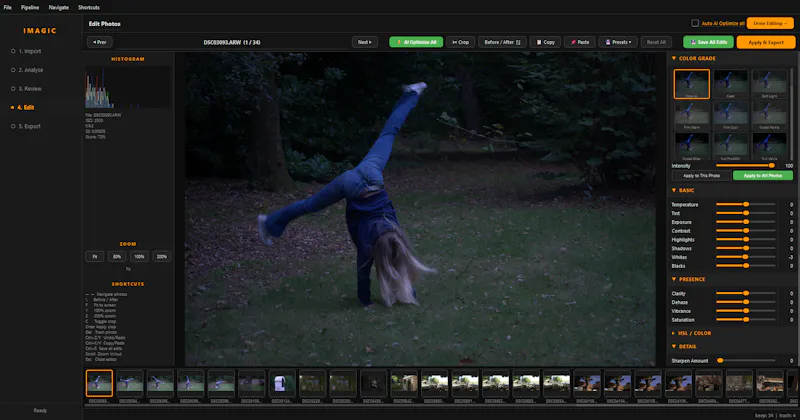This screenshot has width=800, height=420.
Task: Advance to the next photo with Next
Action: (x=364, y=42)
